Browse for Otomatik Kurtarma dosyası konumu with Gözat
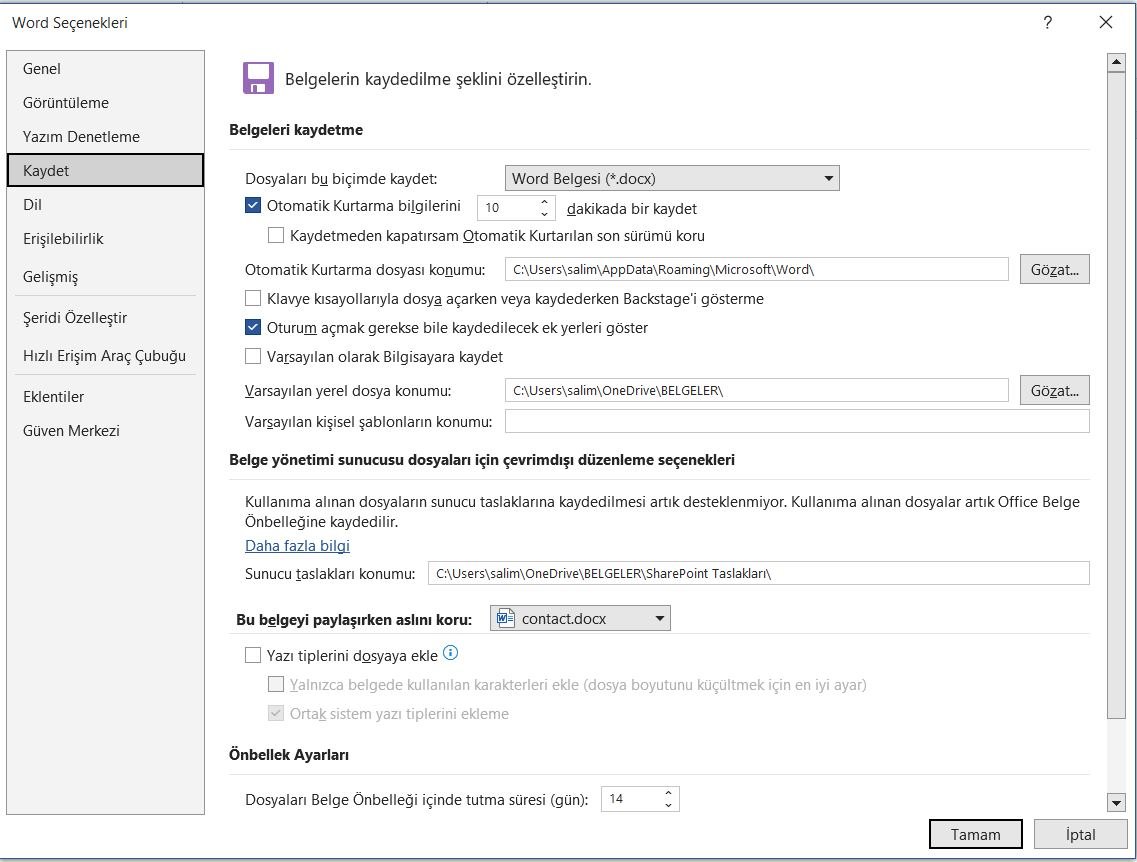This screenshot has width=1137, height=862. (1054, 269)
